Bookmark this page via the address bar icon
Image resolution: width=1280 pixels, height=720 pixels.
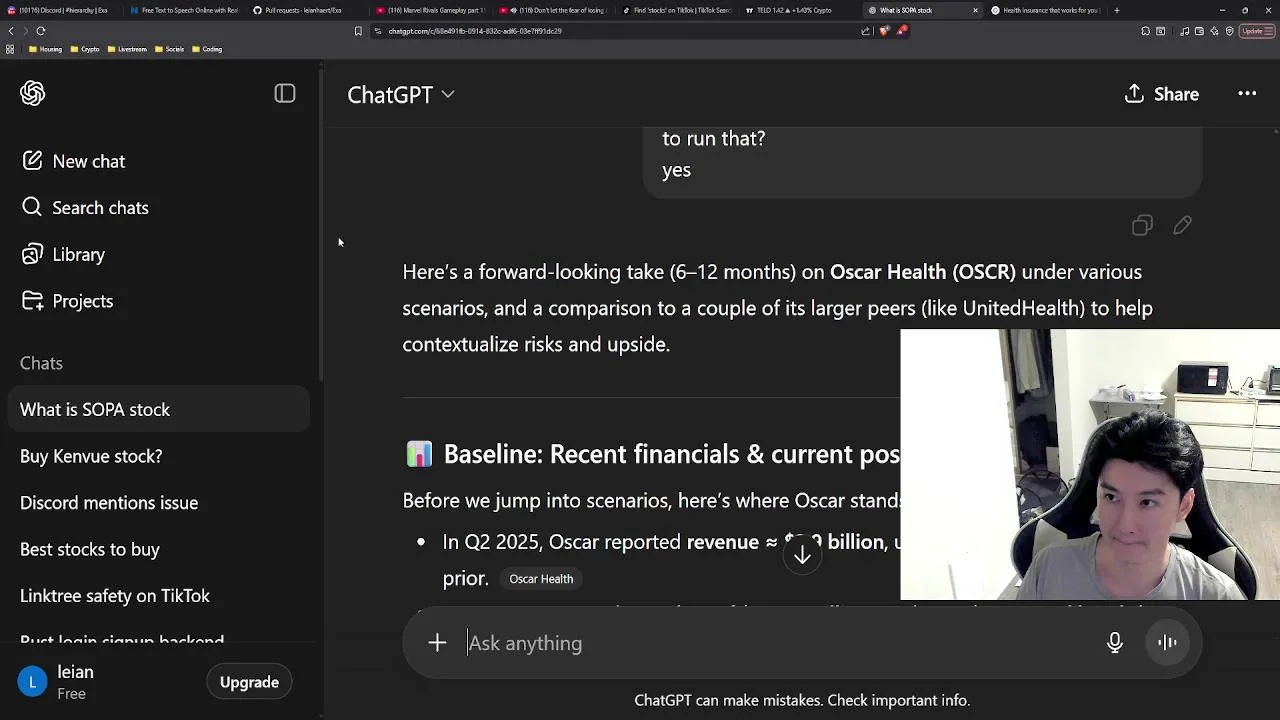[358, 31]
